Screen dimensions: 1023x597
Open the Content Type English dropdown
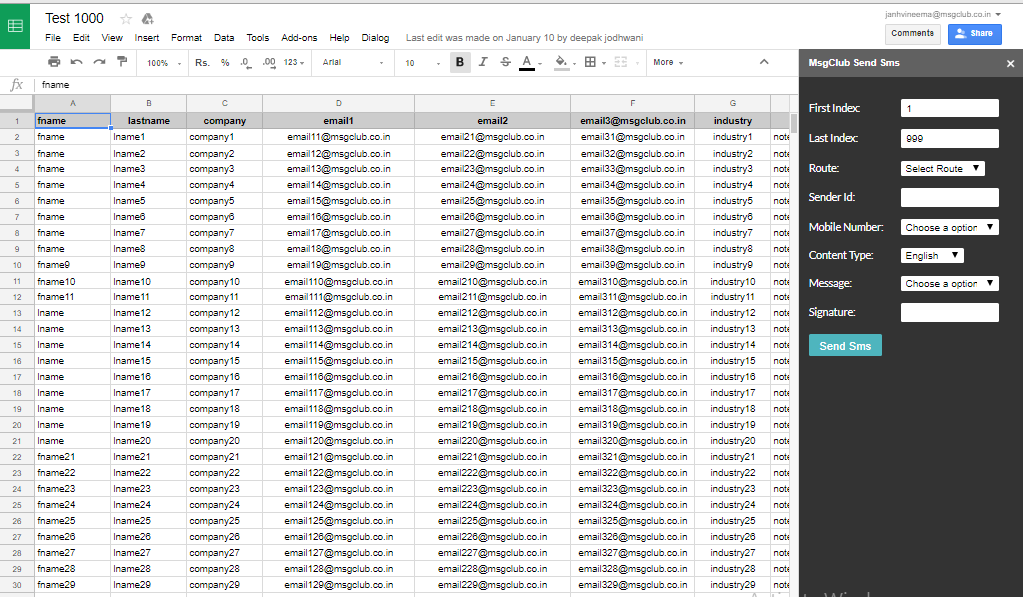pyautogui.click(x=932, y=256)
